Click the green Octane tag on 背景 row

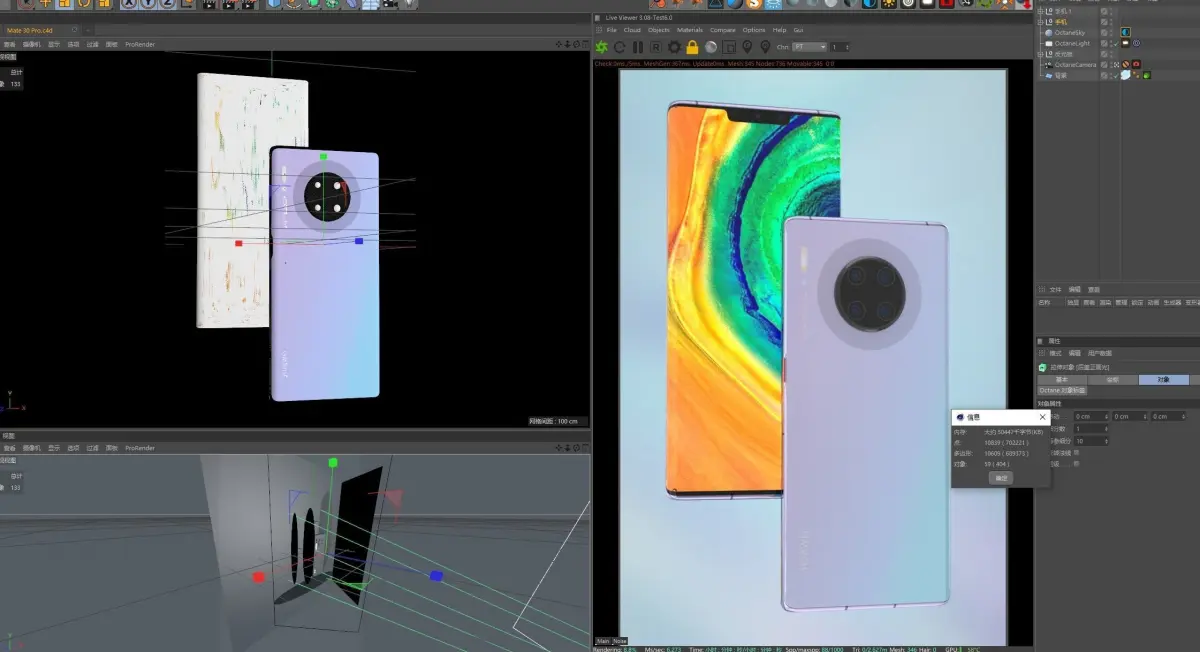[1147, 75]
